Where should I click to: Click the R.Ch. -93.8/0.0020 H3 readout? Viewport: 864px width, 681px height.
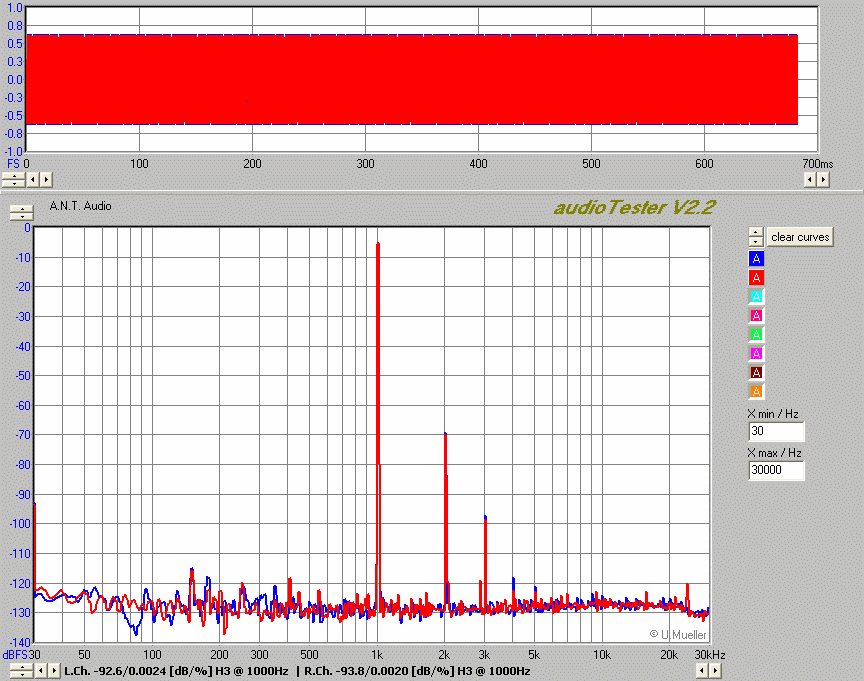(x=417, y=671)
